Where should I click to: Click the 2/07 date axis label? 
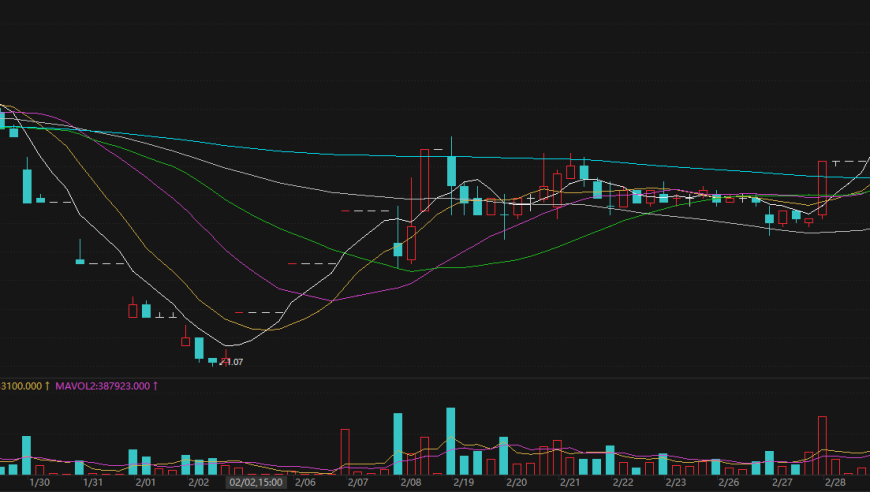point(358,482)
